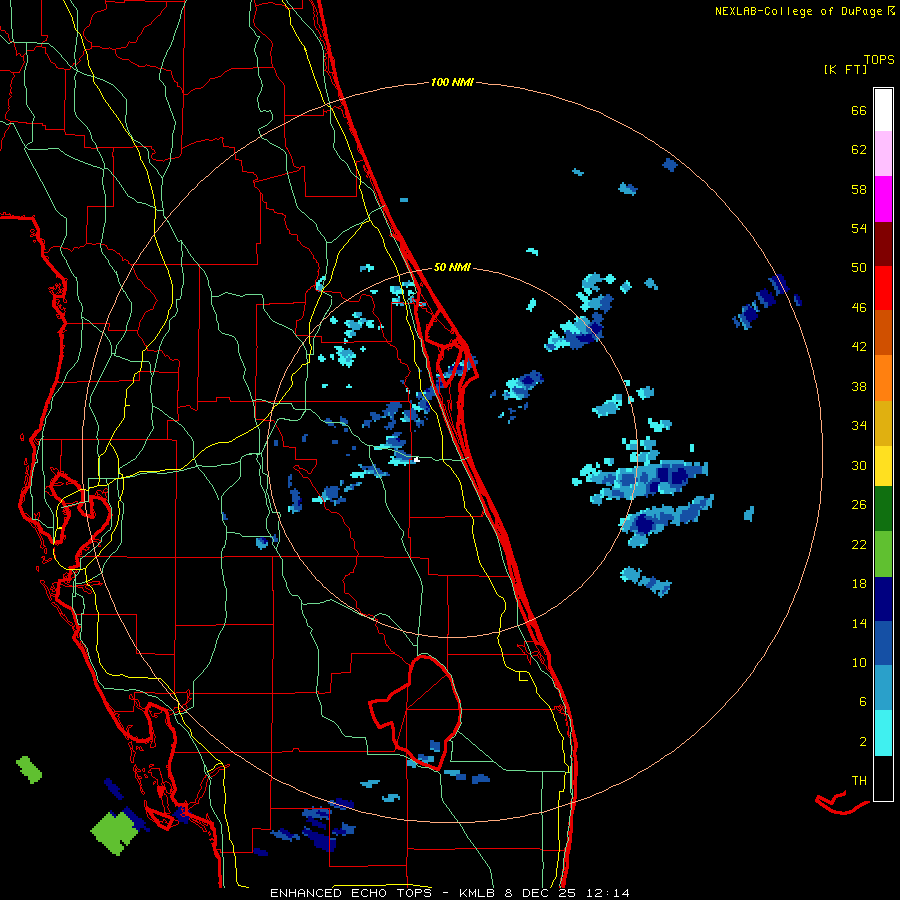Image resolution: width=900 pixels, height=900 pixels.
Task: Click the light green 18-22 kft swatch
Action: 883,554
